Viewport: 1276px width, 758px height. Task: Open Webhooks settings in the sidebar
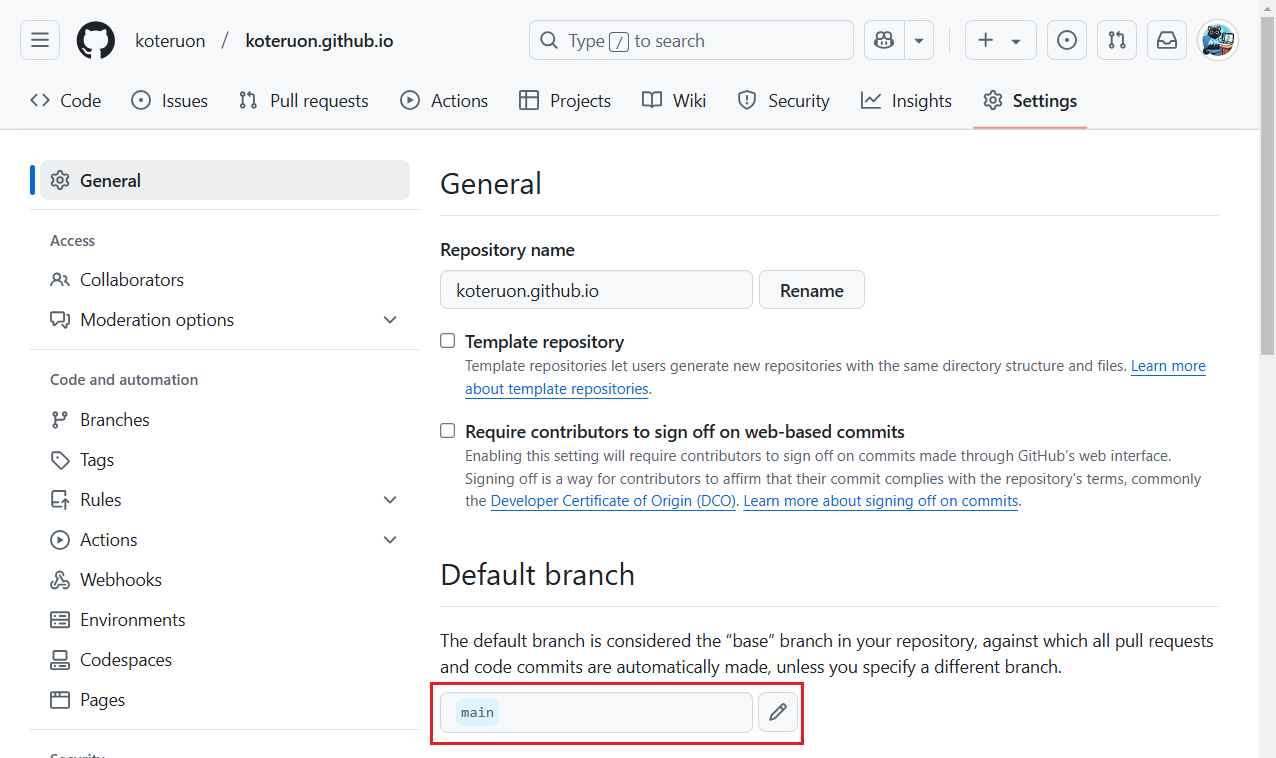pyautogui.click(x=119, y=579)
